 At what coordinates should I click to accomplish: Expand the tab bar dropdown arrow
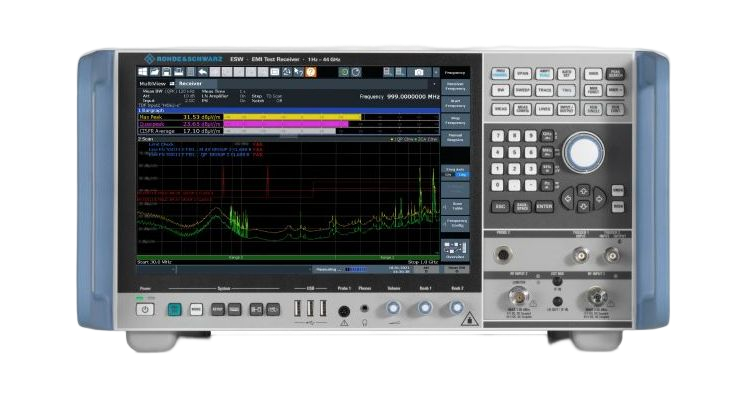tap(435, 84)
